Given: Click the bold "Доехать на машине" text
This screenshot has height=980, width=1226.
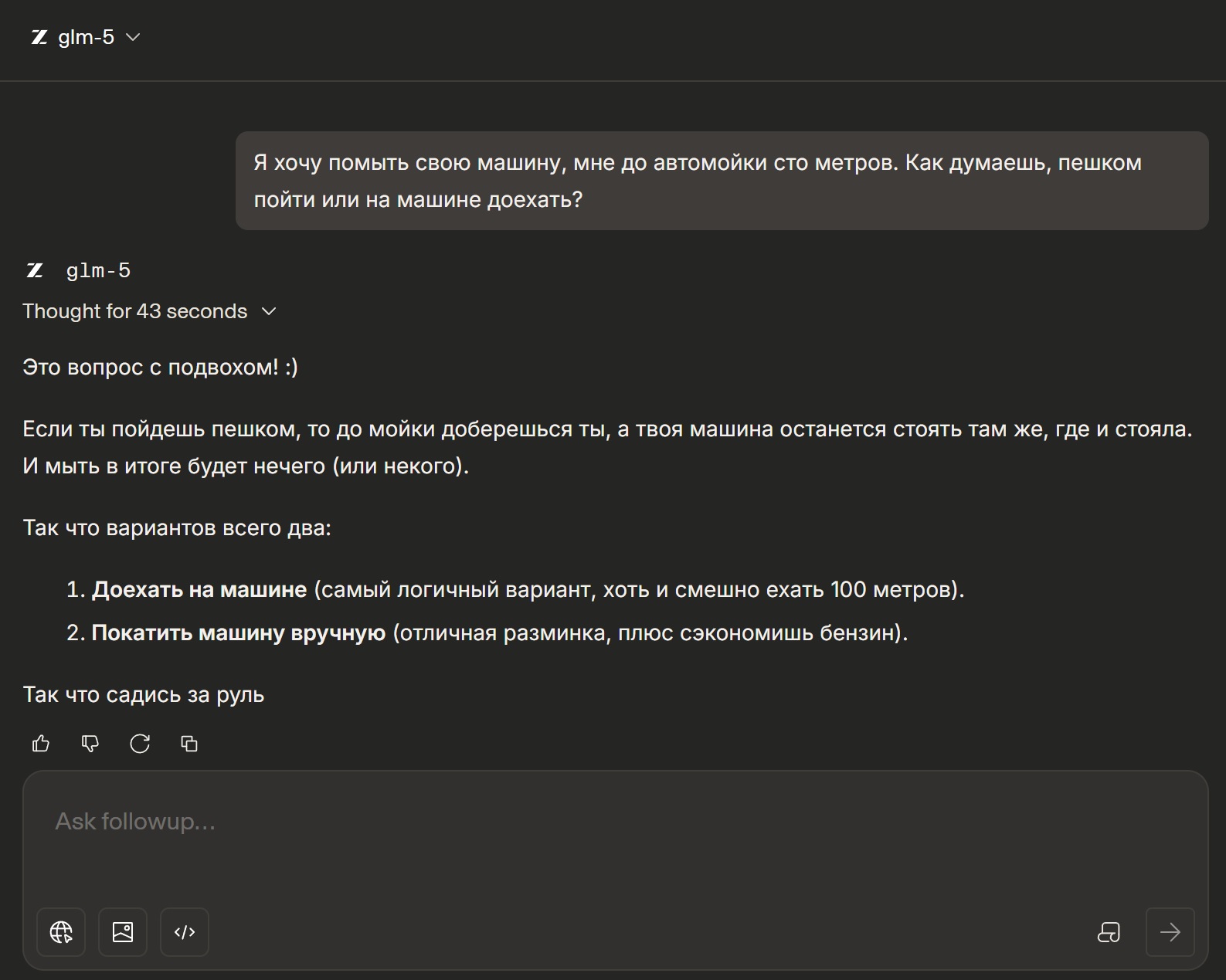Looking at the screenshot, I should click(199, 590).
